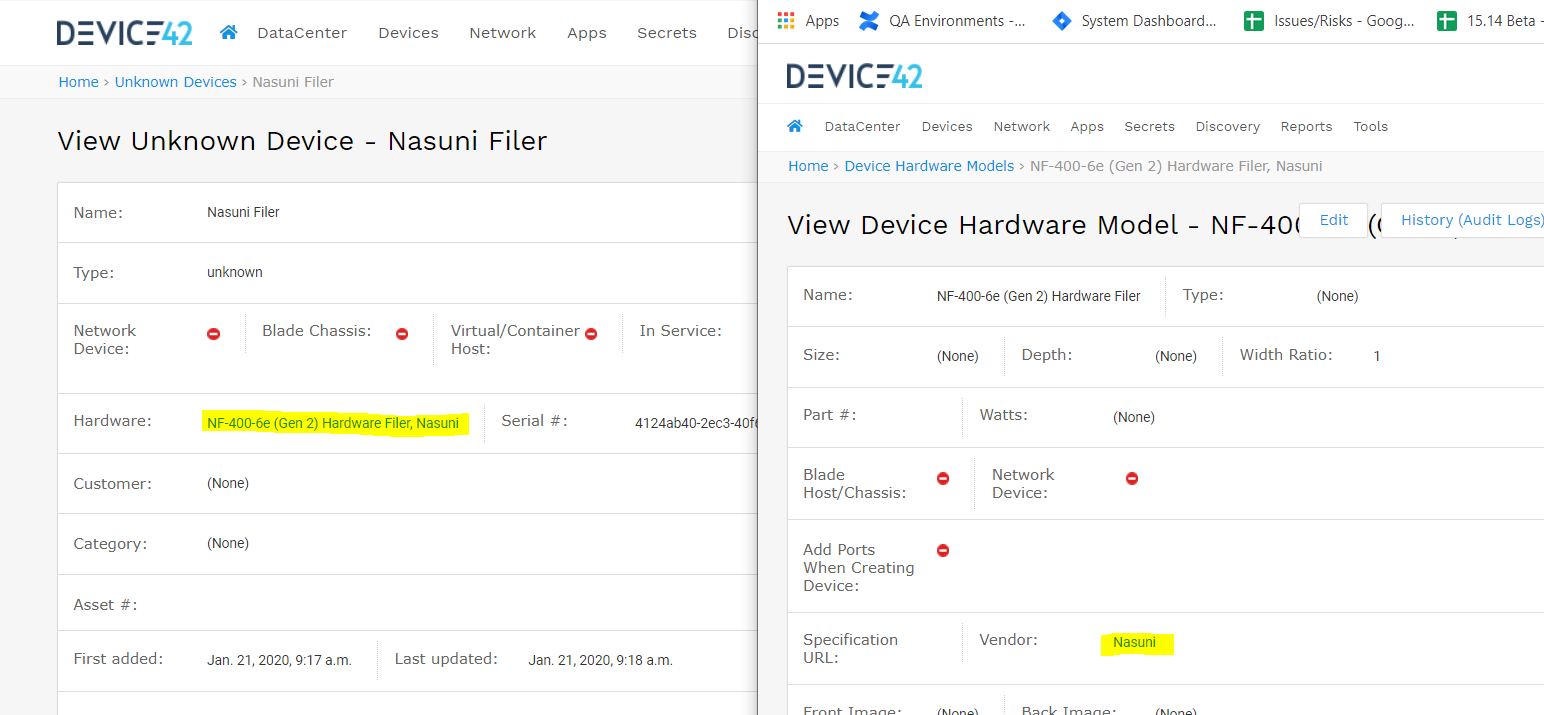The image size is (1544, 715).
Task: Open Secrets menu in left window
Action: (667, 33)
